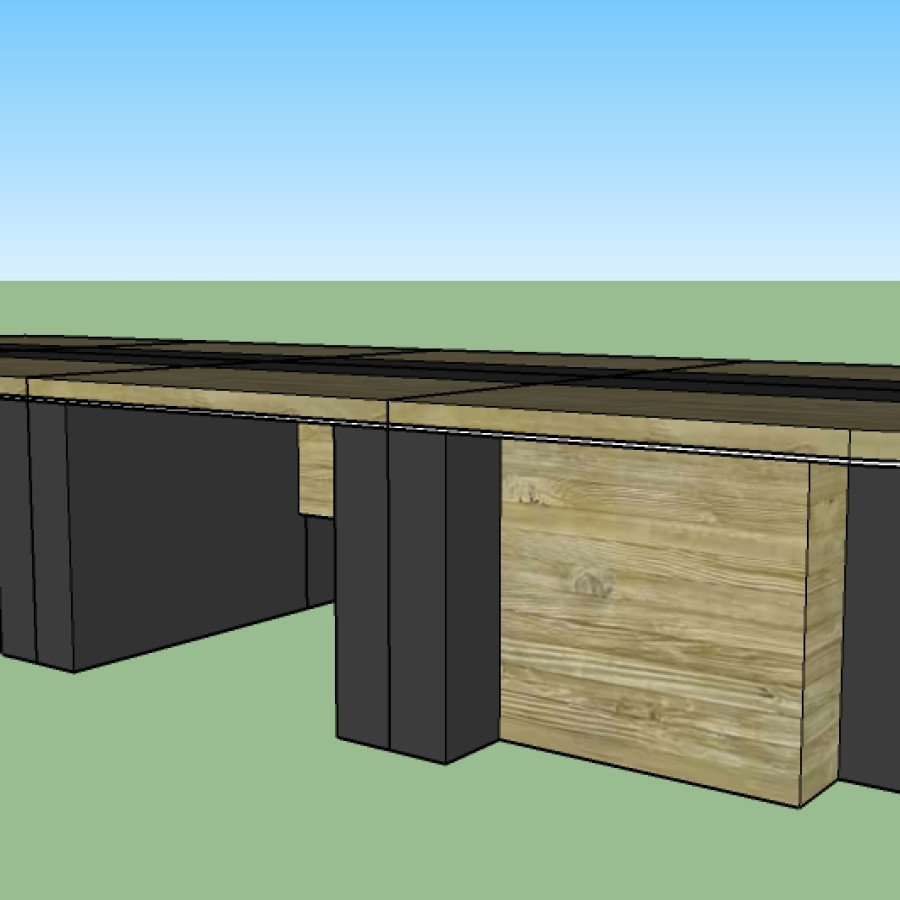Select the narrow right side face of the wood panel

pyautogui.click(x=826, y=630)
